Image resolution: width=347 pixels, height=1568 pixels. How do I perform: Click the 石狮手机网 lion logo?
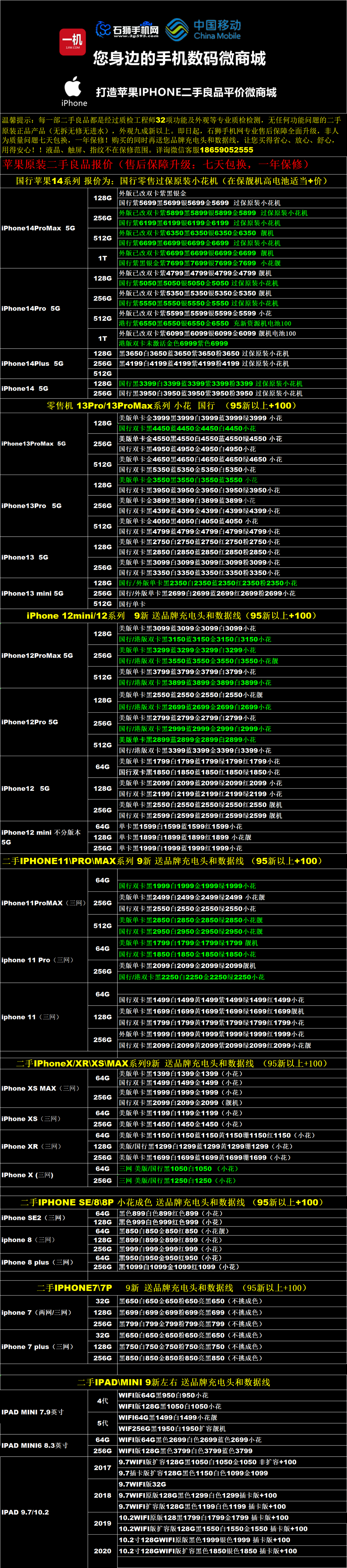[x=127, y=29]
